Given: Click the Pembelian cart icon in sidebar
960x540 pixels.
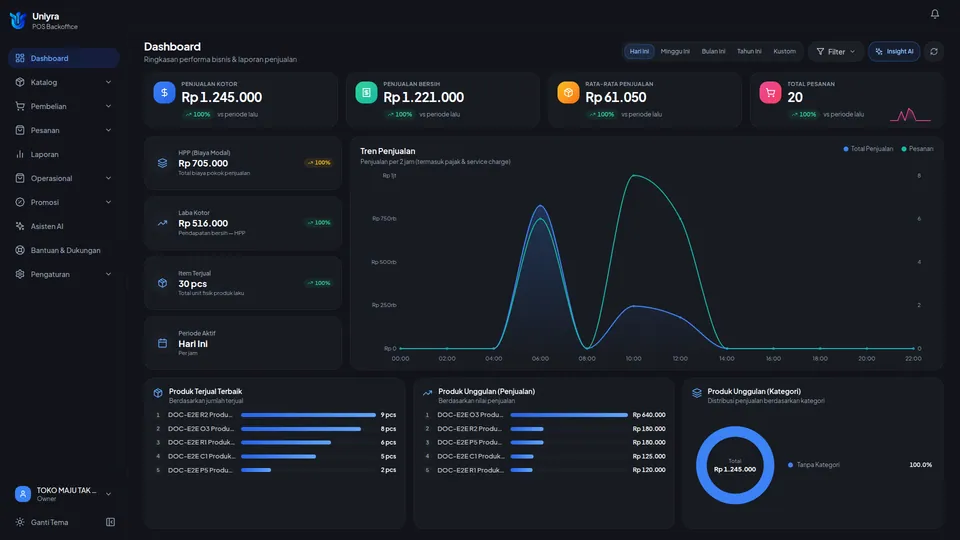Looking at the screenshot, I should [20, 106].
